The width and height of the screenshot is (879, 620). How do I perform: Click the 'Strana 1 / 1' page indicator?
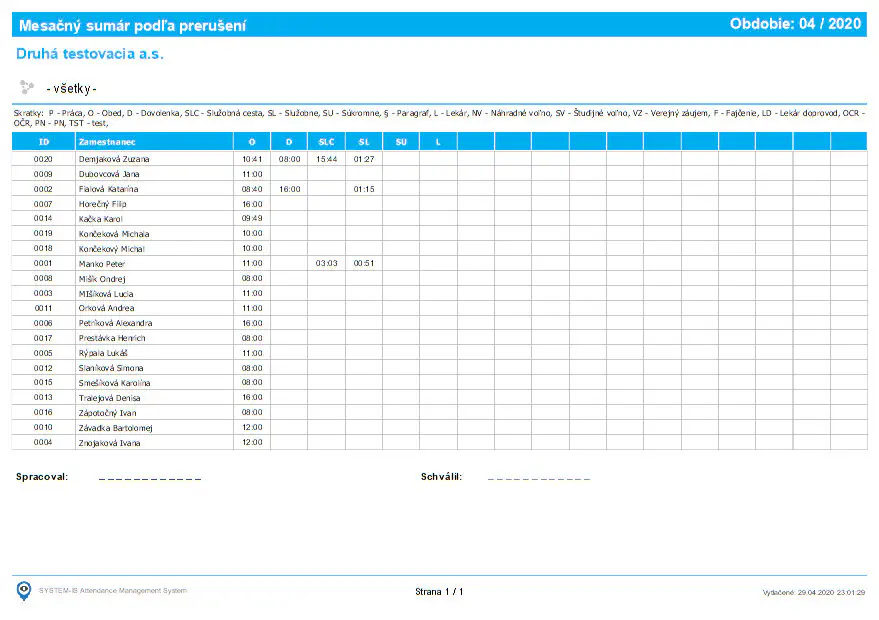439,591
